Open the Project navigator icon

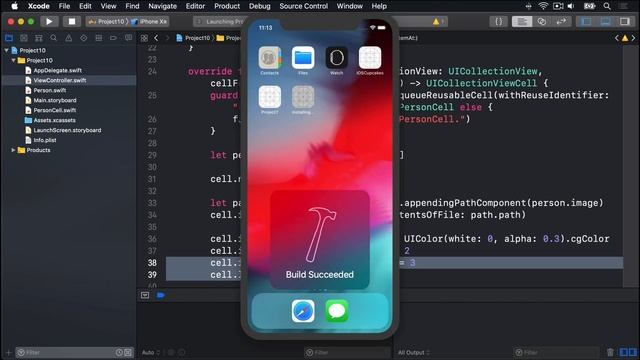click(x=9, y=38)
